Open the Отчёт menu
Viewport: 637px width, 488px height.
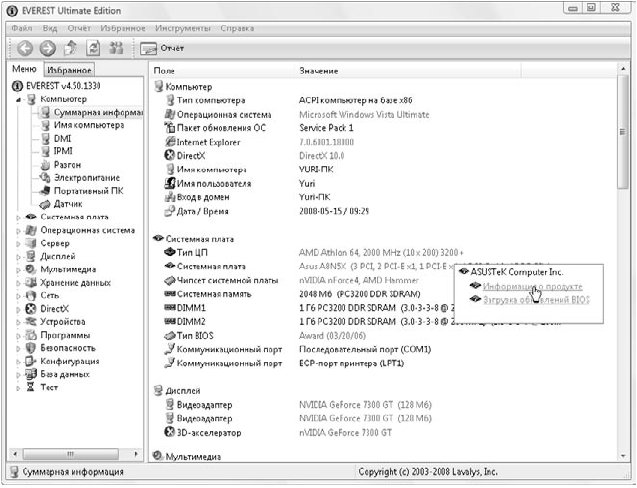tap(79, 28)
